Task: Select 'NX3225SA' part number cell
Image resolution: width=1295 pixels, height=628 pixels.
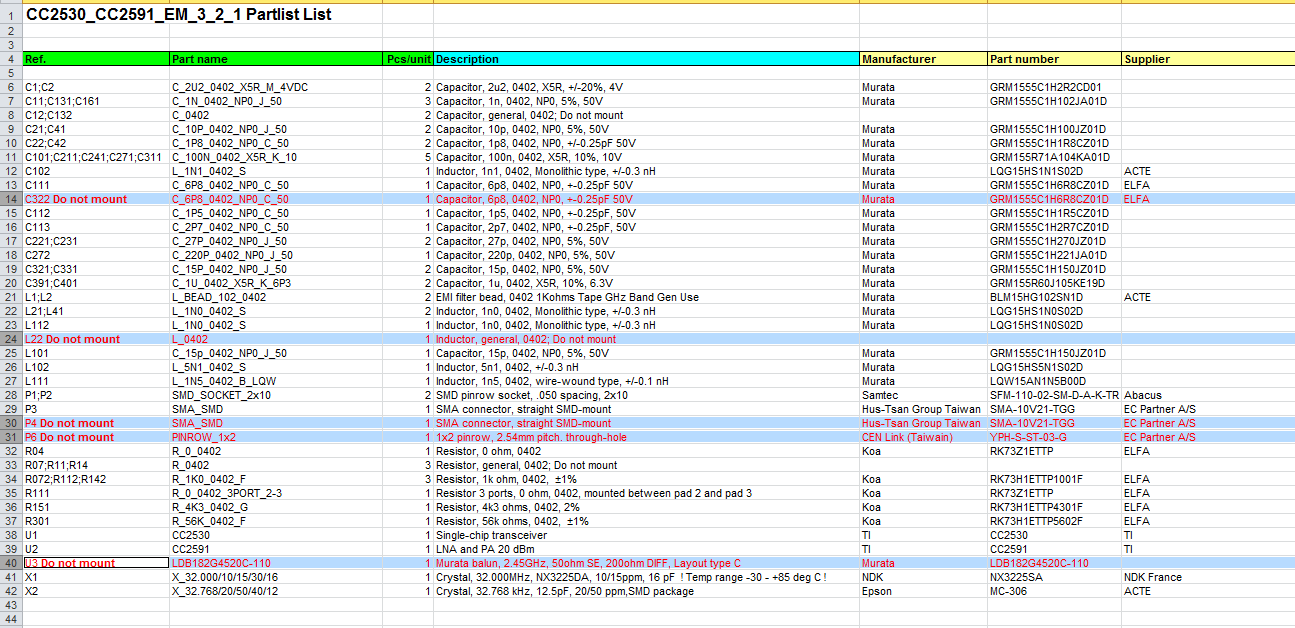Action: pos(1054,577)
